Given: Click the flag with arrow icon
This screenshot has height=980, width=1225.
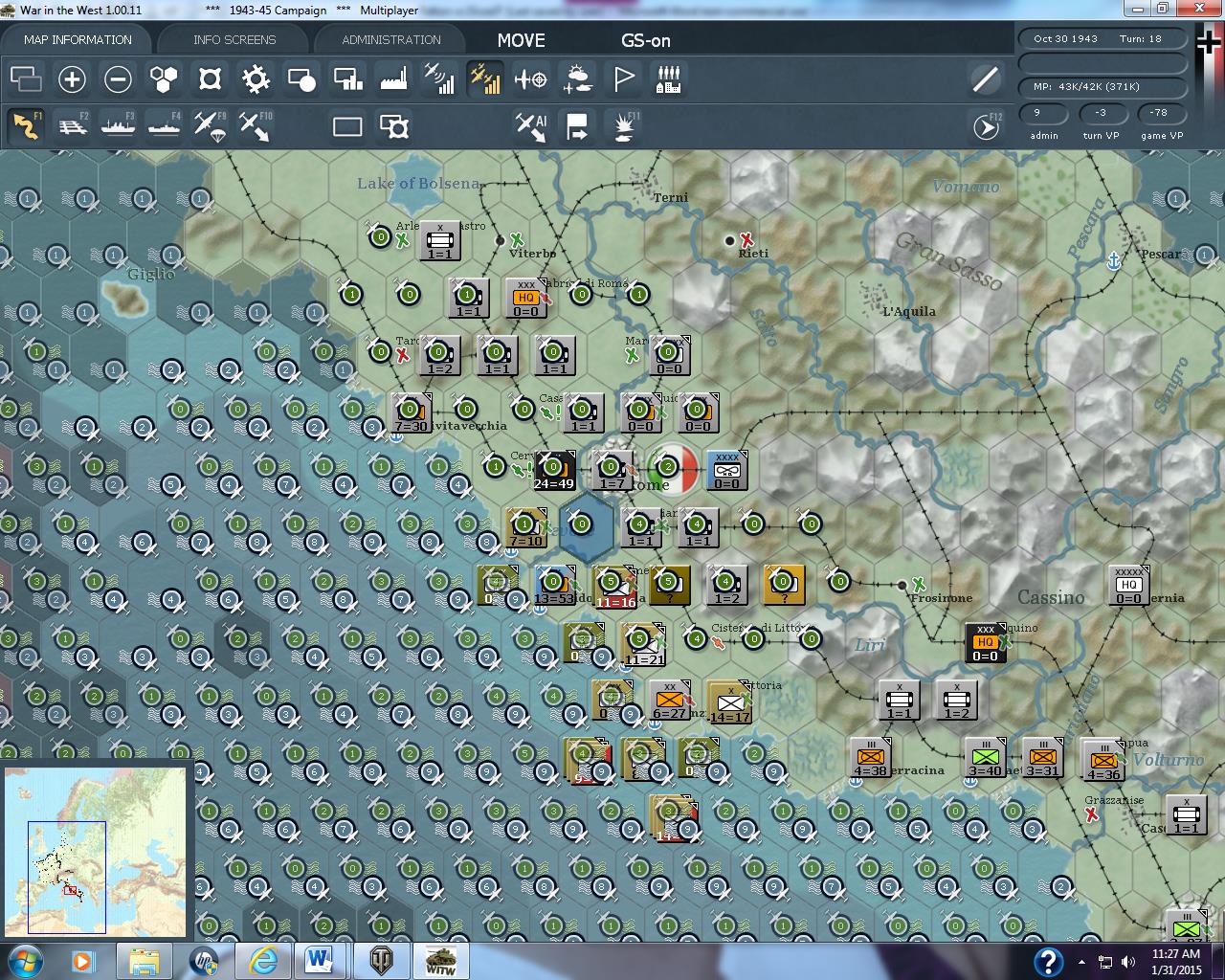Looking at the screenshot, I should tap(577, 126).
